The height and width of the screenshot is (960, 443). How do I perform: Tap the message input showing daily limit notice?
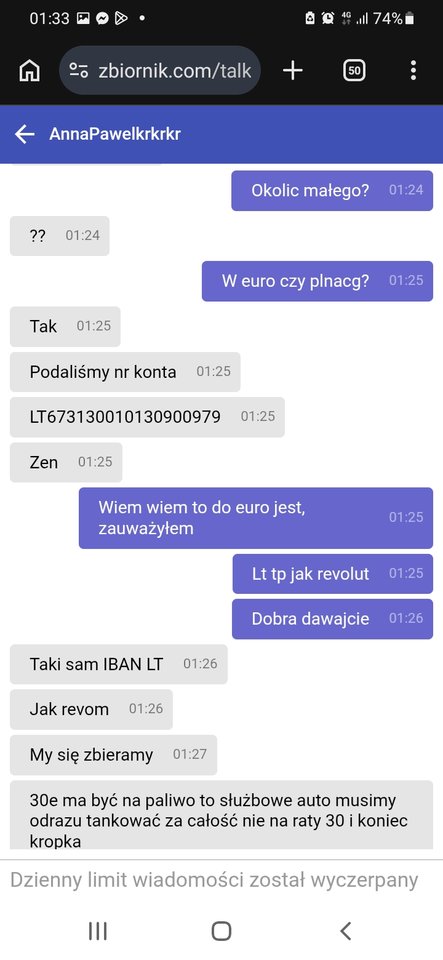(x=214, y=880)
